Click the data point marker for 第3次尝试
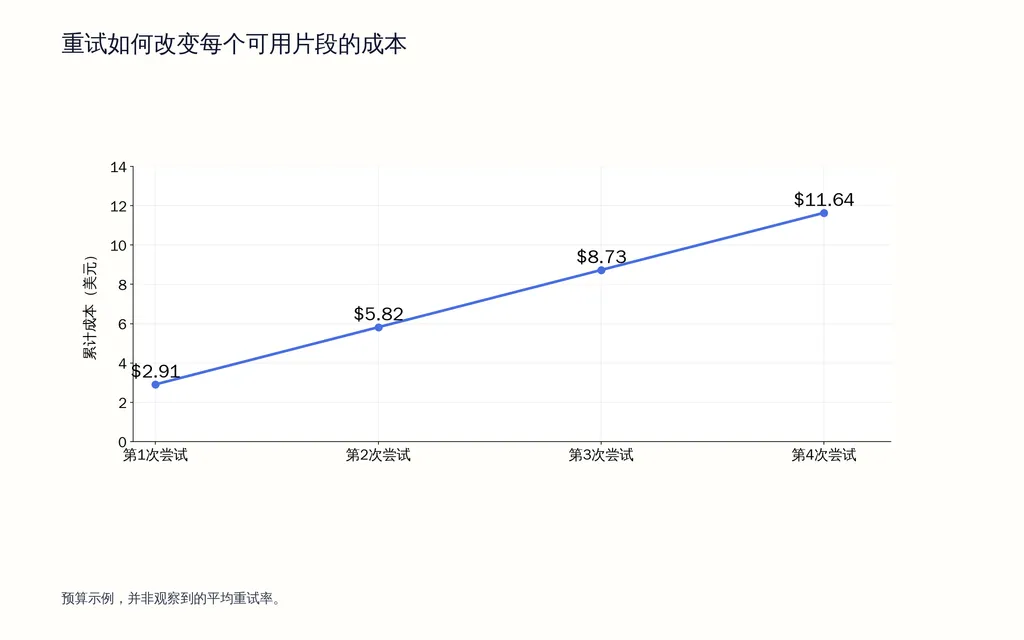This screenshot has height=640, width=1024. [601, 270]
